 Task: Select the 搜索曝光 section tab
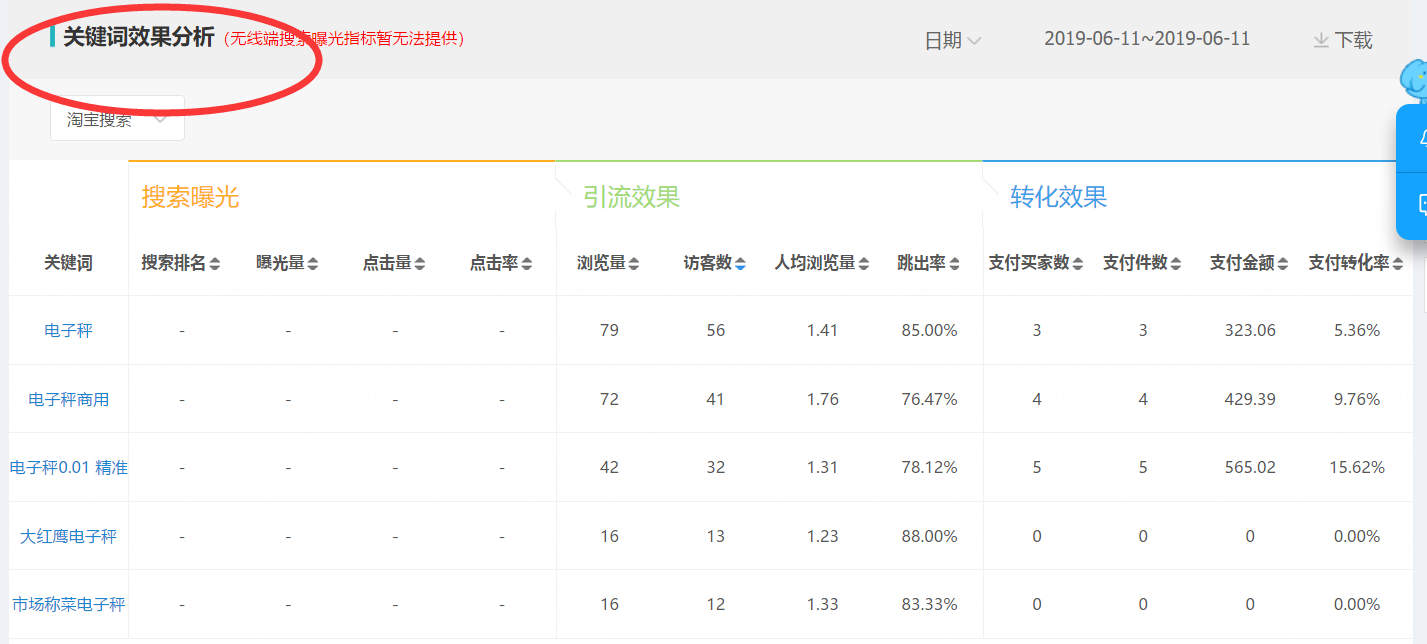190,197
